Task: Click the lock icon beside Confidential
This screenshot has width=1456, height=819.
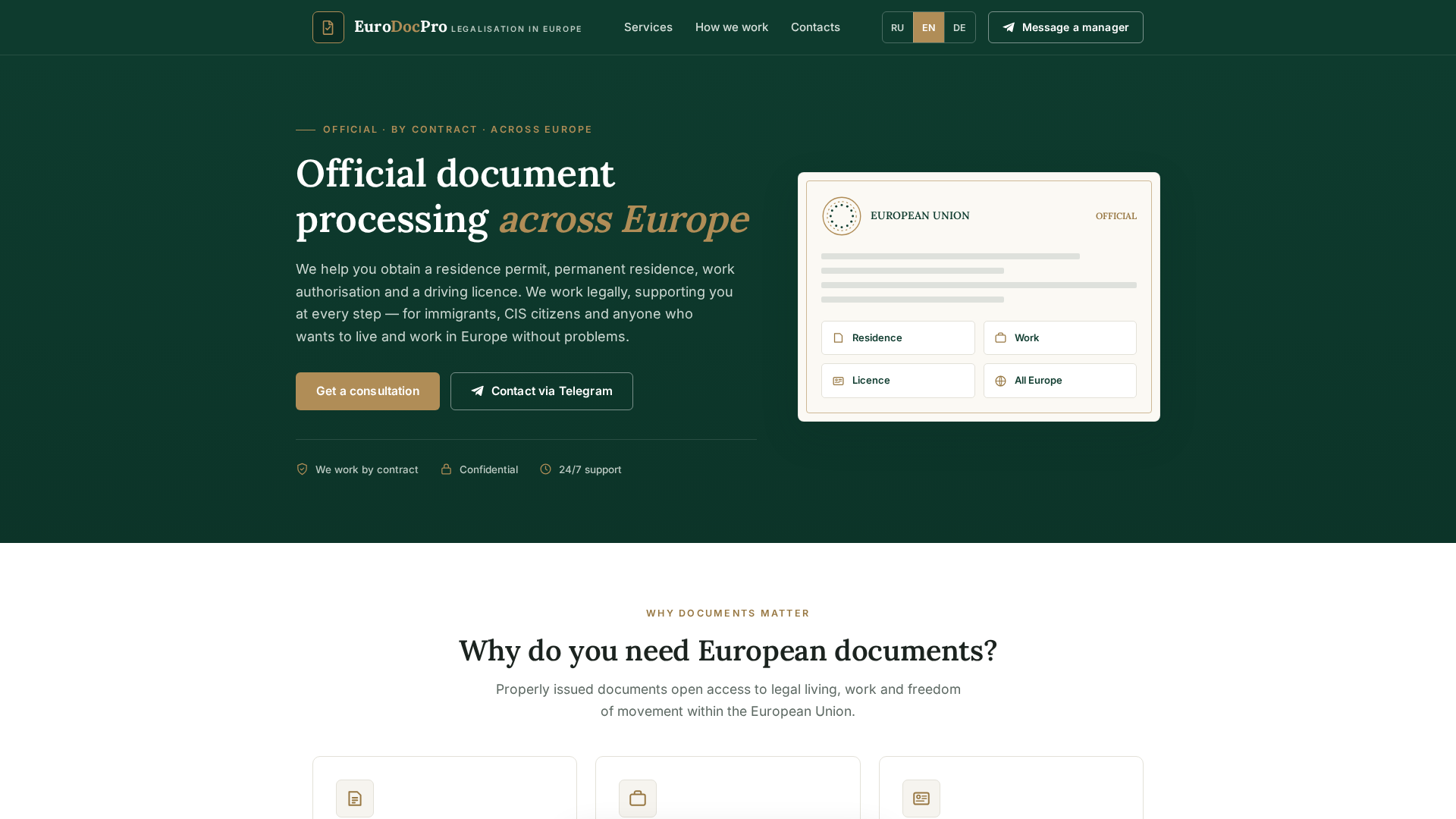Action: [x=447, y=469]
